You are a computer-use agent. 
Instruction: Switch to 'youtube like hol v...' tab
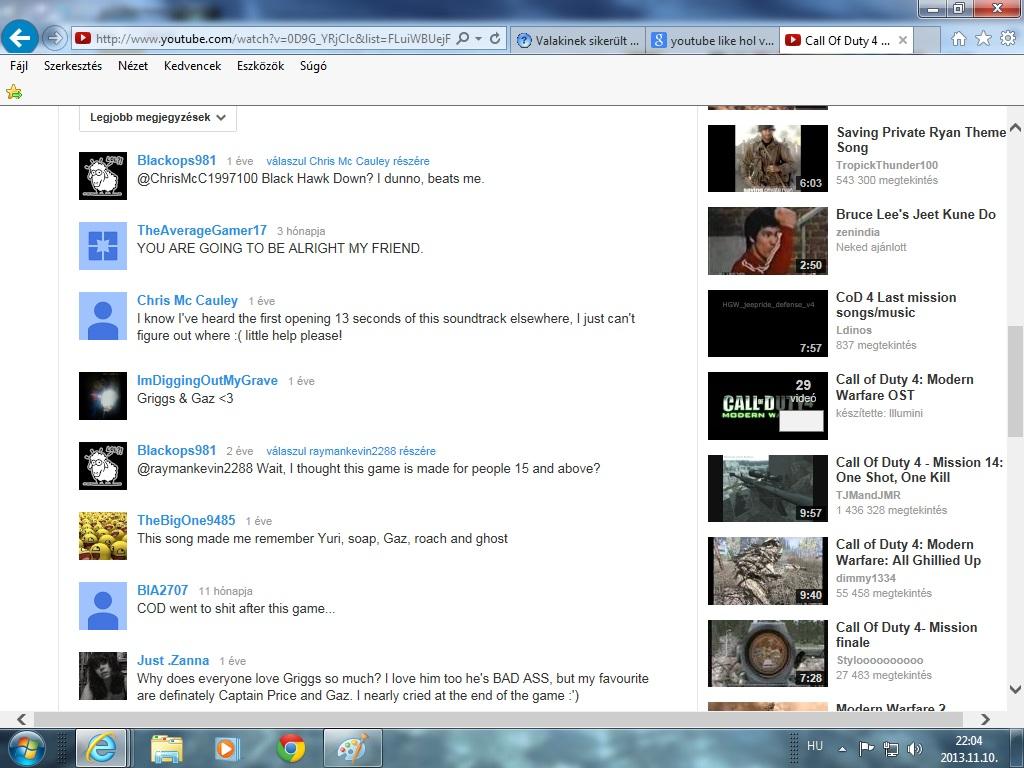[x=712, y=40]
